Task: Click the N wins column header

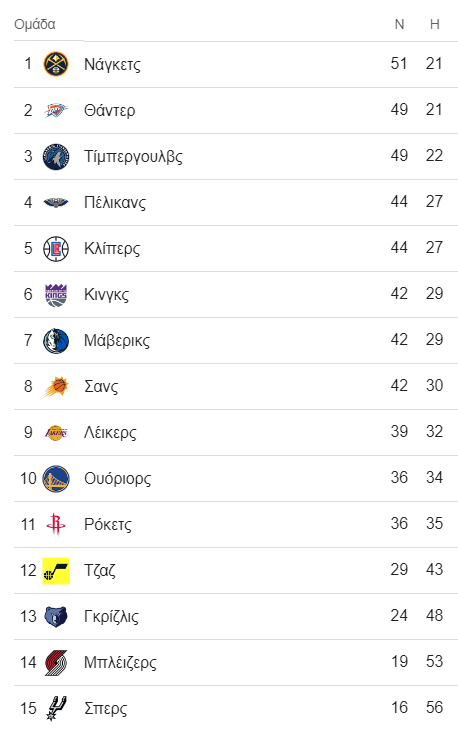Action: pos(399,24)
